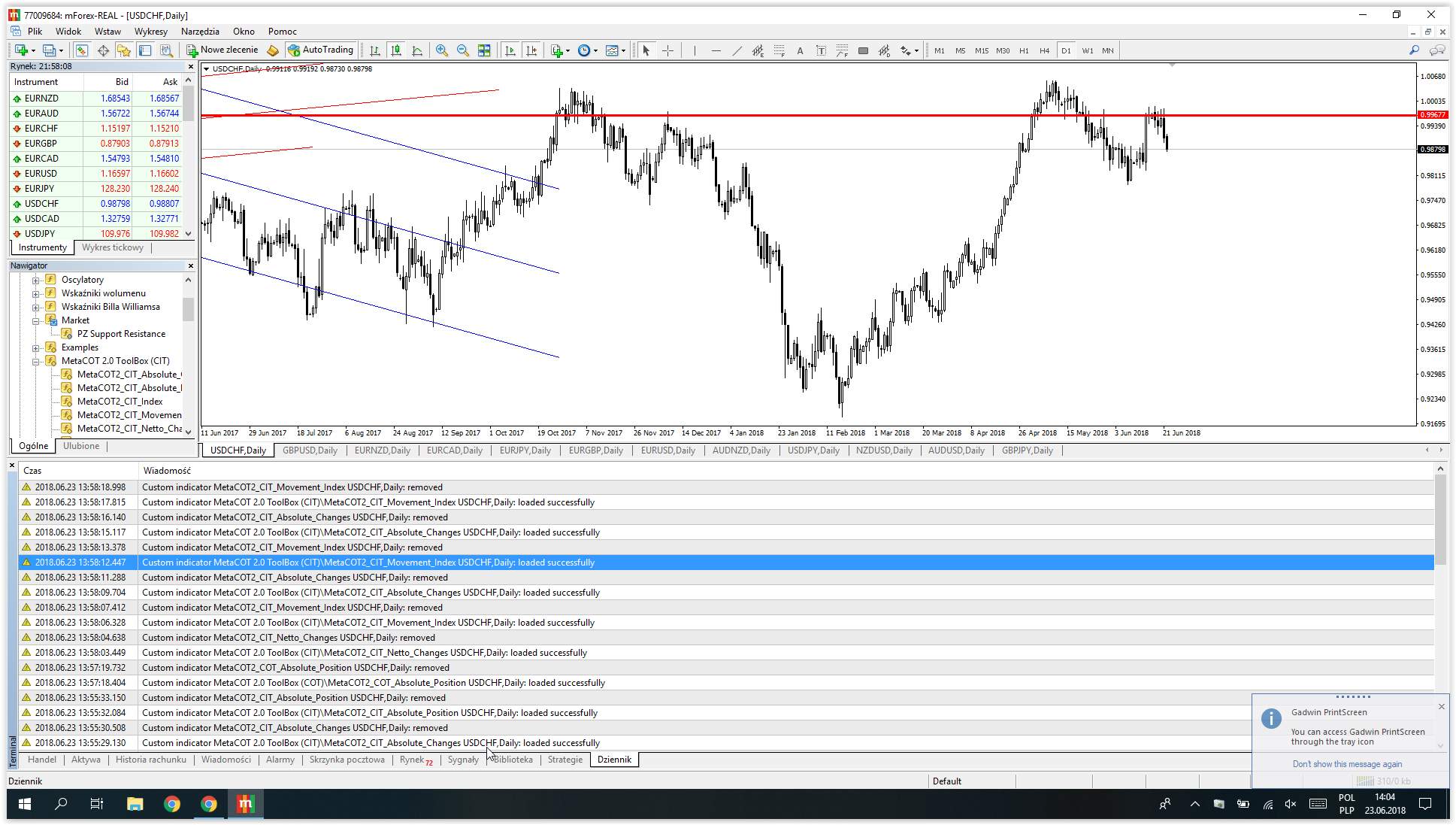Collapse the MetaCOT 2.0 ToolBox folder
The height and width of the screenshot is (825, 1456).
(35, 361)
